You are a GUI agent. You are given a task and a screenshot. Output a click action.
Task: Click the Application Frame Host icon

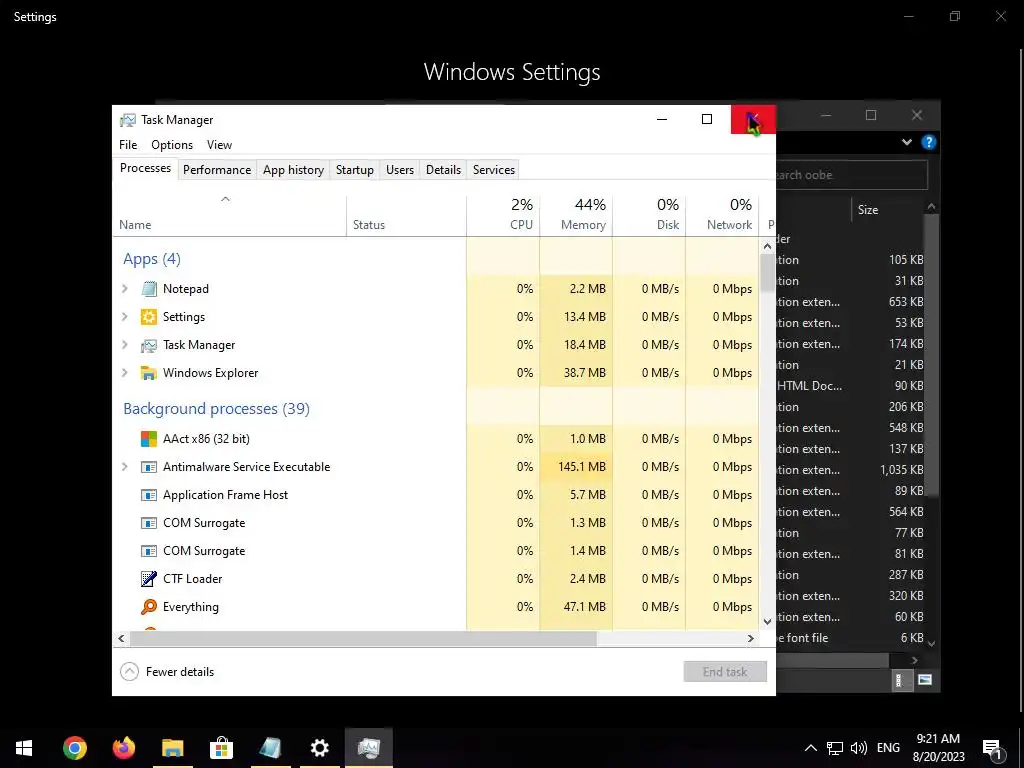[x=149, y=495]
